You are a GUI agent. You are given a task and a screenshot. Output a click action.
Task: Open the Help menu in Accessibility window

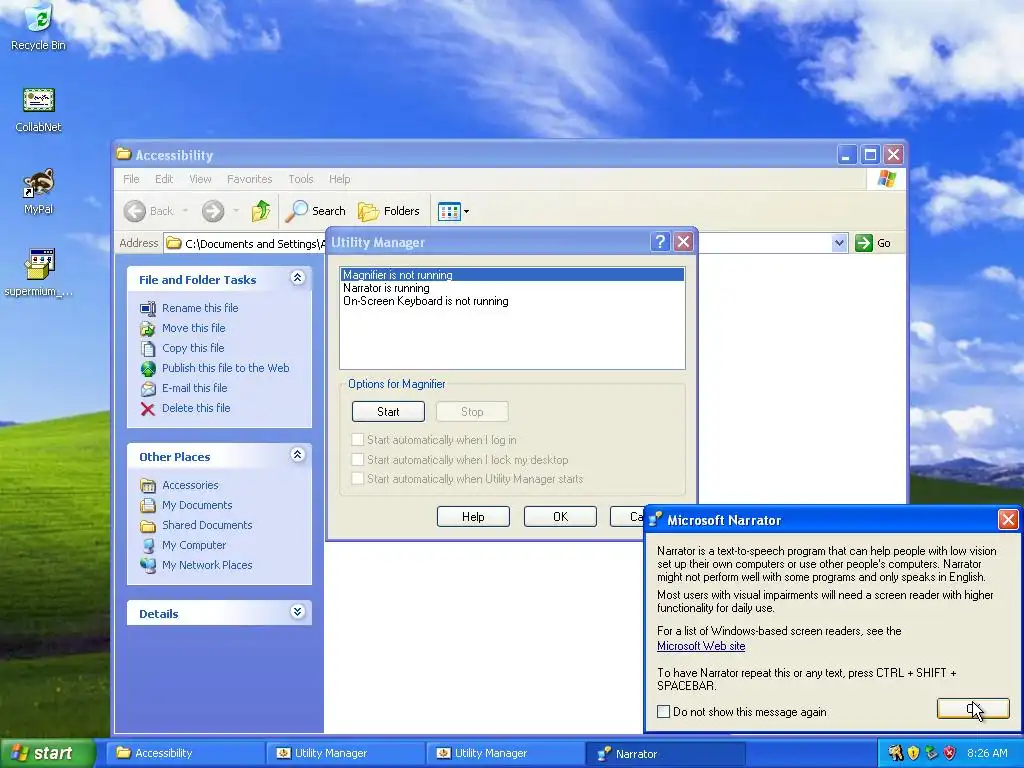tap(339, 179)
